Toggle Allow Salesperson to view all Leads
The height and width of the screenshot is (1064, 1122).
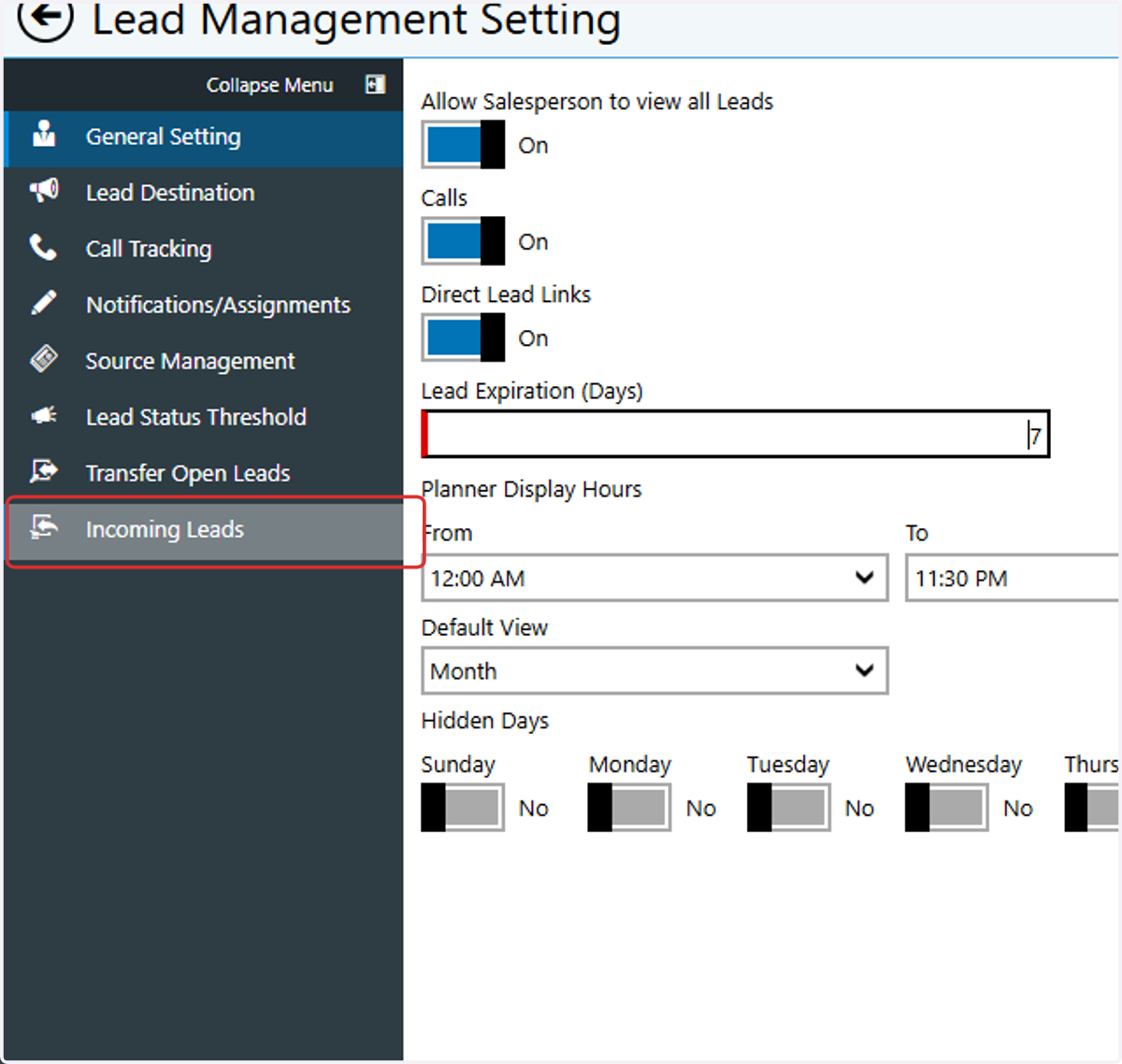point(463,145)
